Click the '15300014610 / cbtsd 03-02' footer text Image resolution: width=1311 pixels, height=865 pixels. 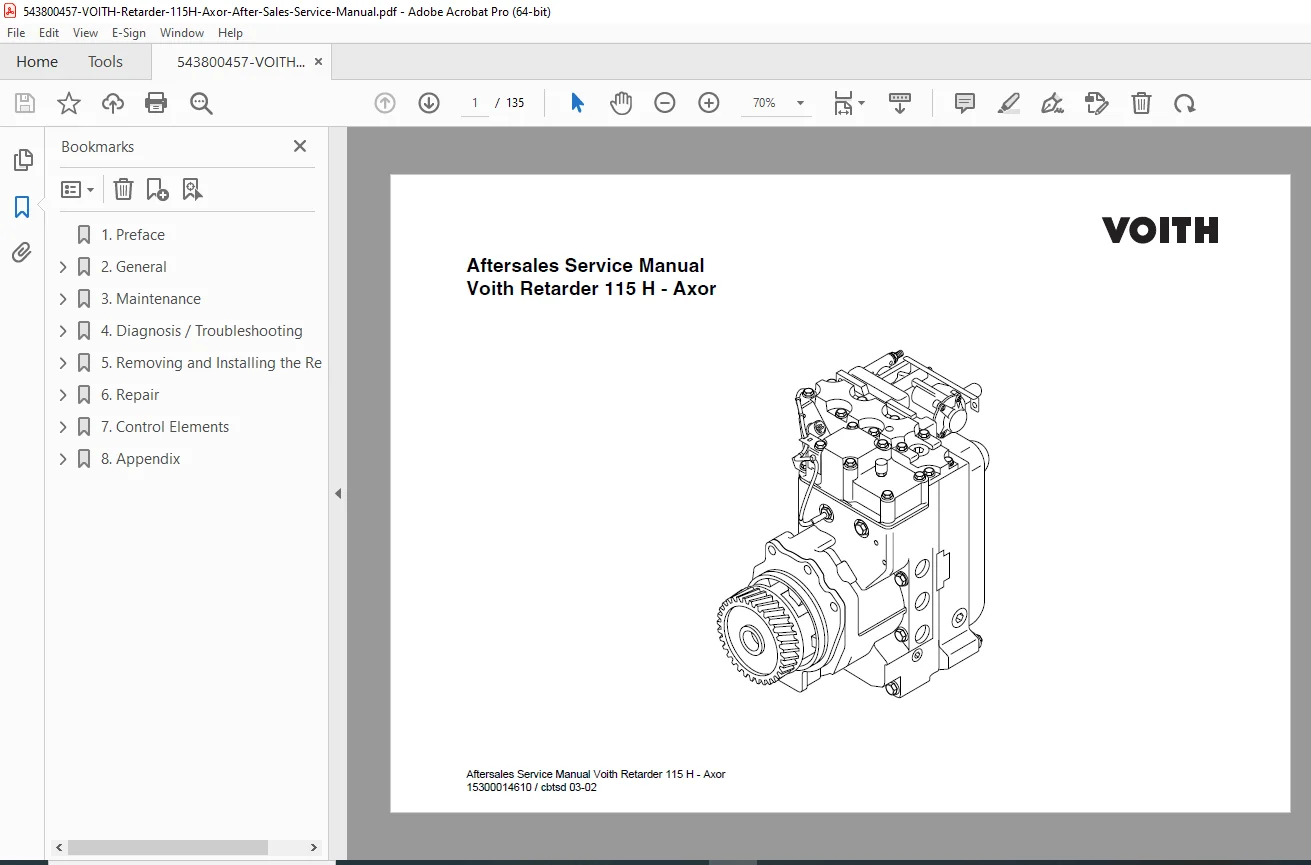pos(531,787)
